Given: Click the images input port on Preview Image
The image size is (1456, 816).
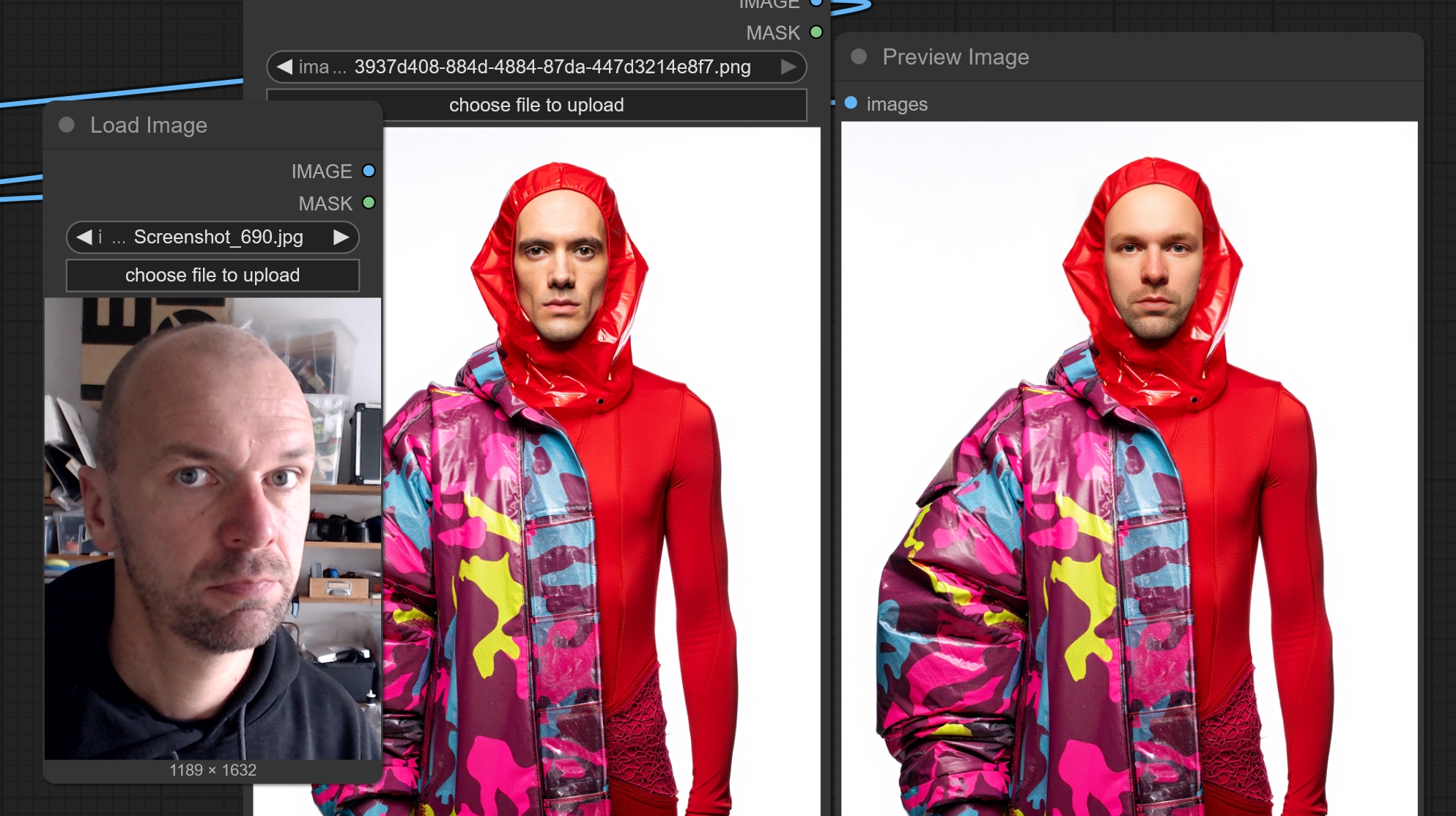Looking at the screenshot, I should (x=851, y=103).
